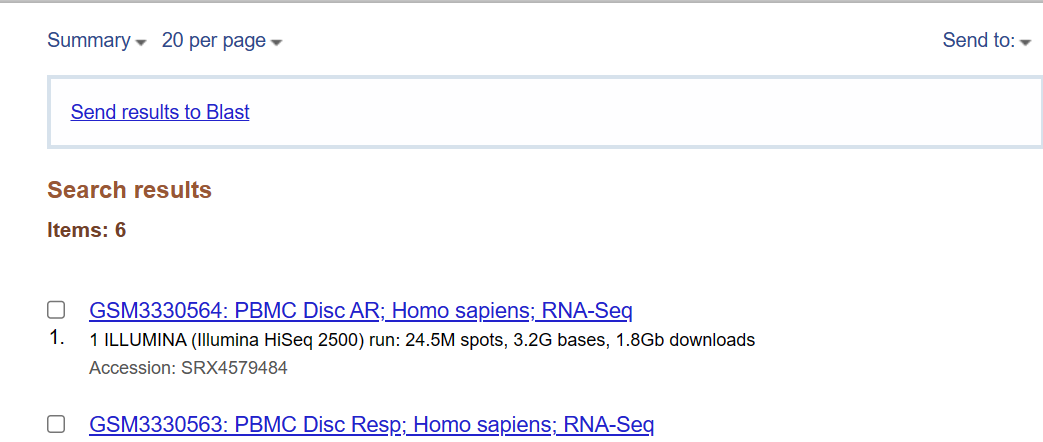The width and height of the screenshot is (1043, 442).
Task: Tick the checkbox for GSM3330564 result
Action: [56, 310]
